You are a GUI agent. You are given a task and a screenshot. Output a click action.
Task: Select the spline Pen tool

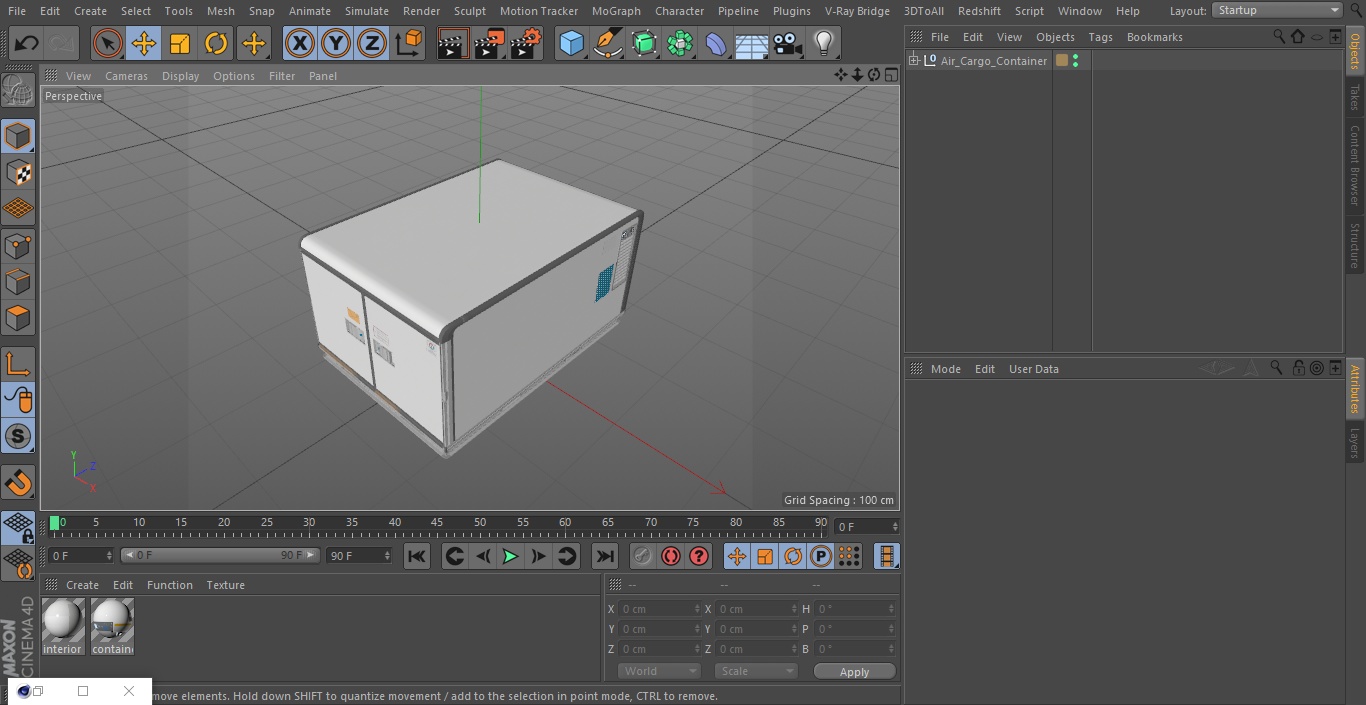607,43
